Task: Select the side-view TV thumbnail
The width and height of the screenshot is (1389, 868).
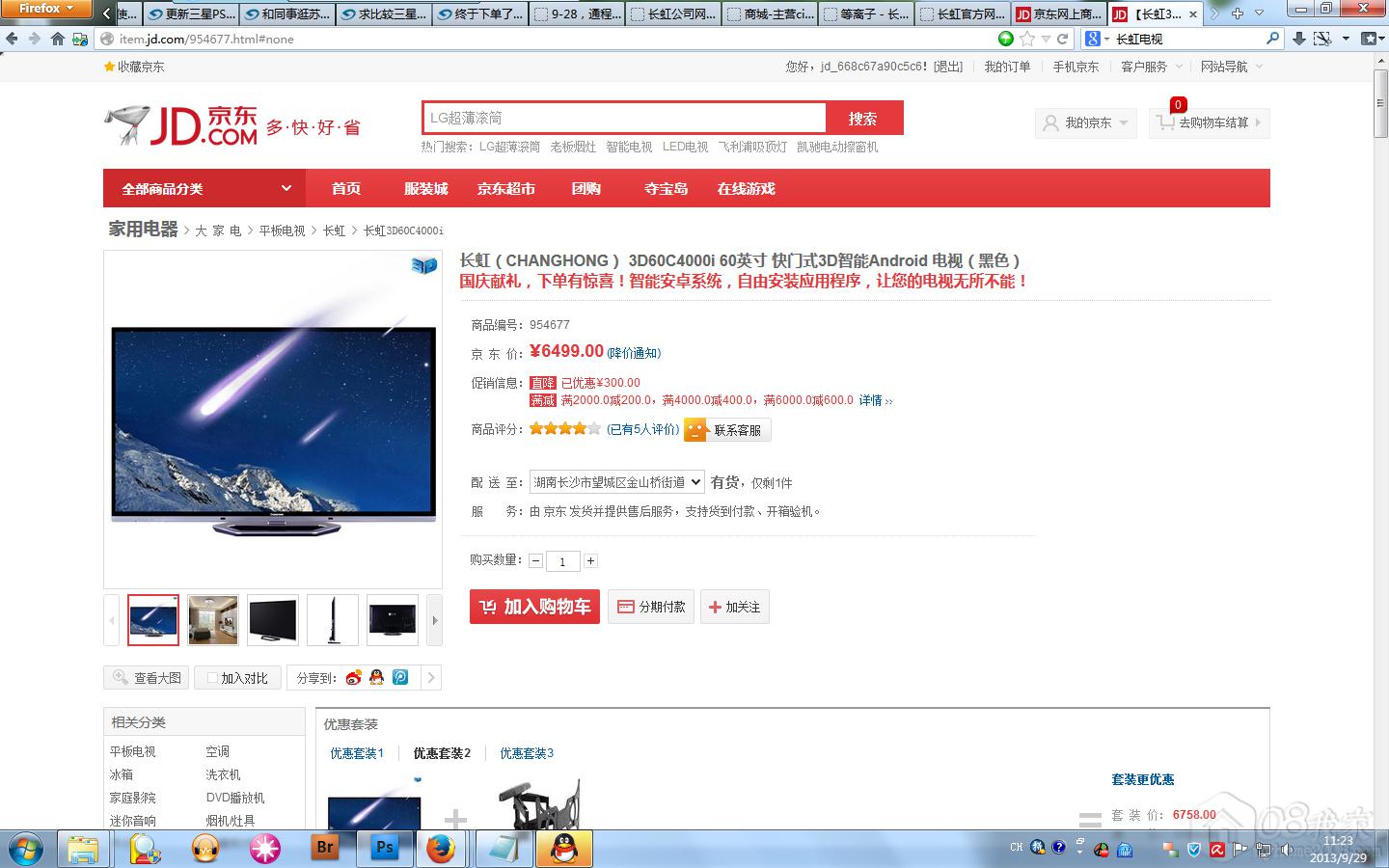Action: coord(333,620)
